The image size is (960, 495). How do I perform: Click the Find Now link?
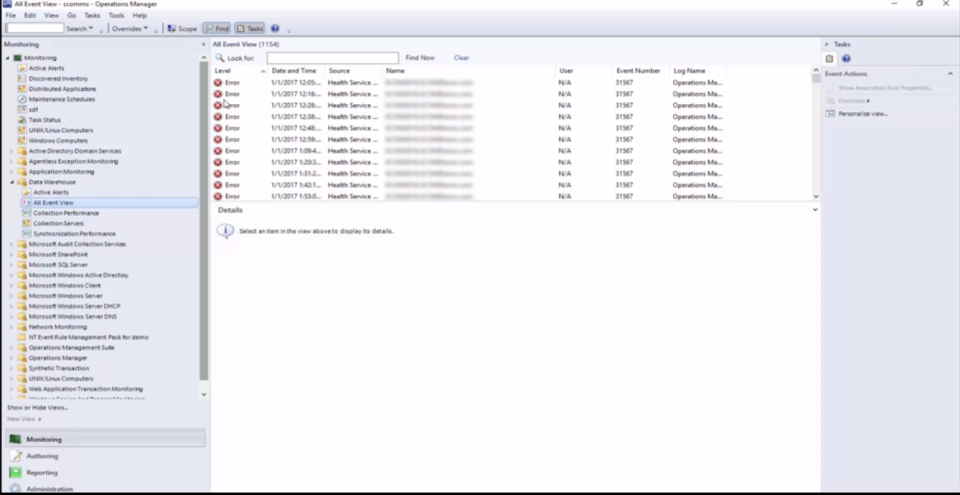click(420, 58)
